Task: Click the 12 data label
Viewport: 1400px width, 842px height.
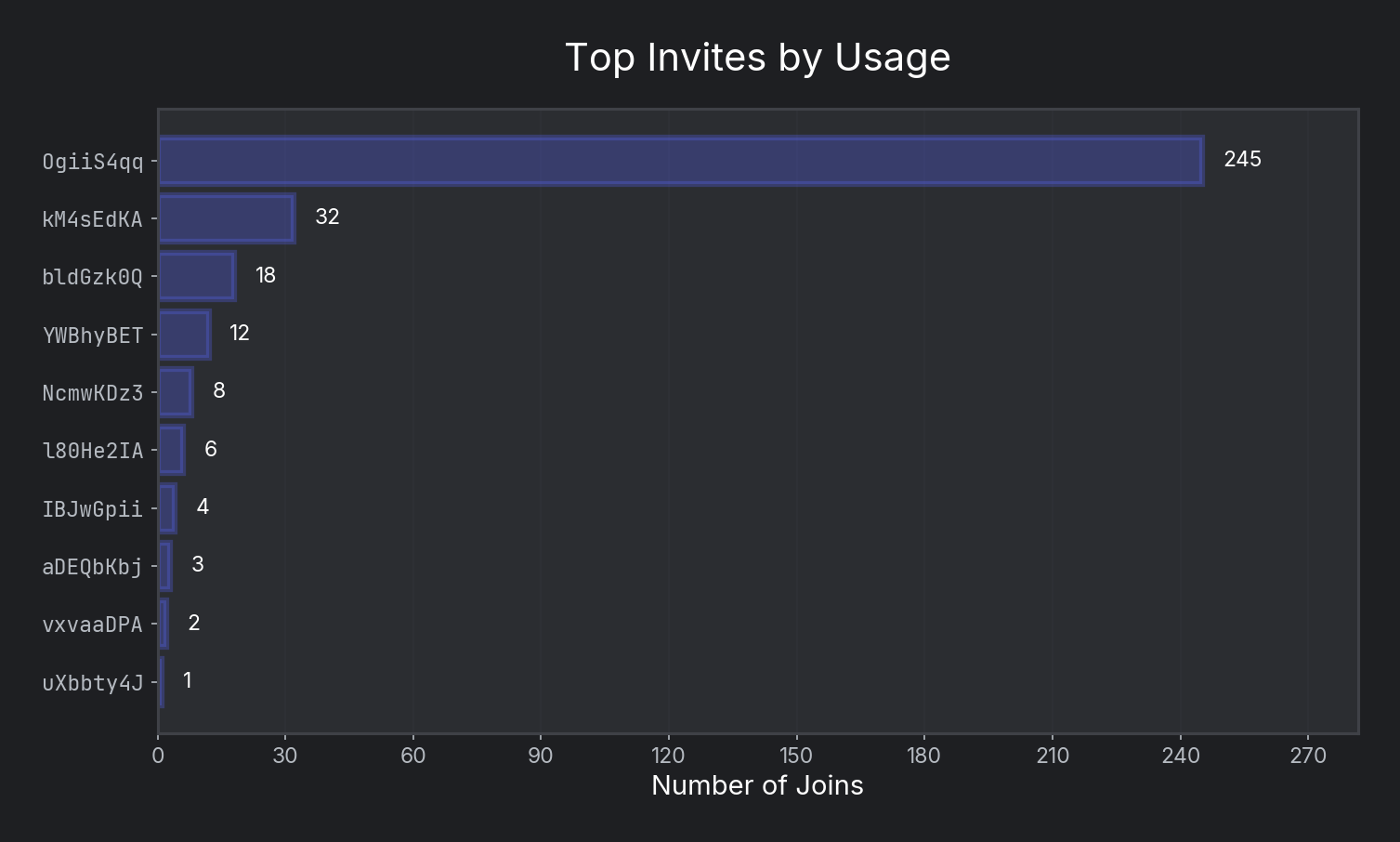Action: click(240, 334)
